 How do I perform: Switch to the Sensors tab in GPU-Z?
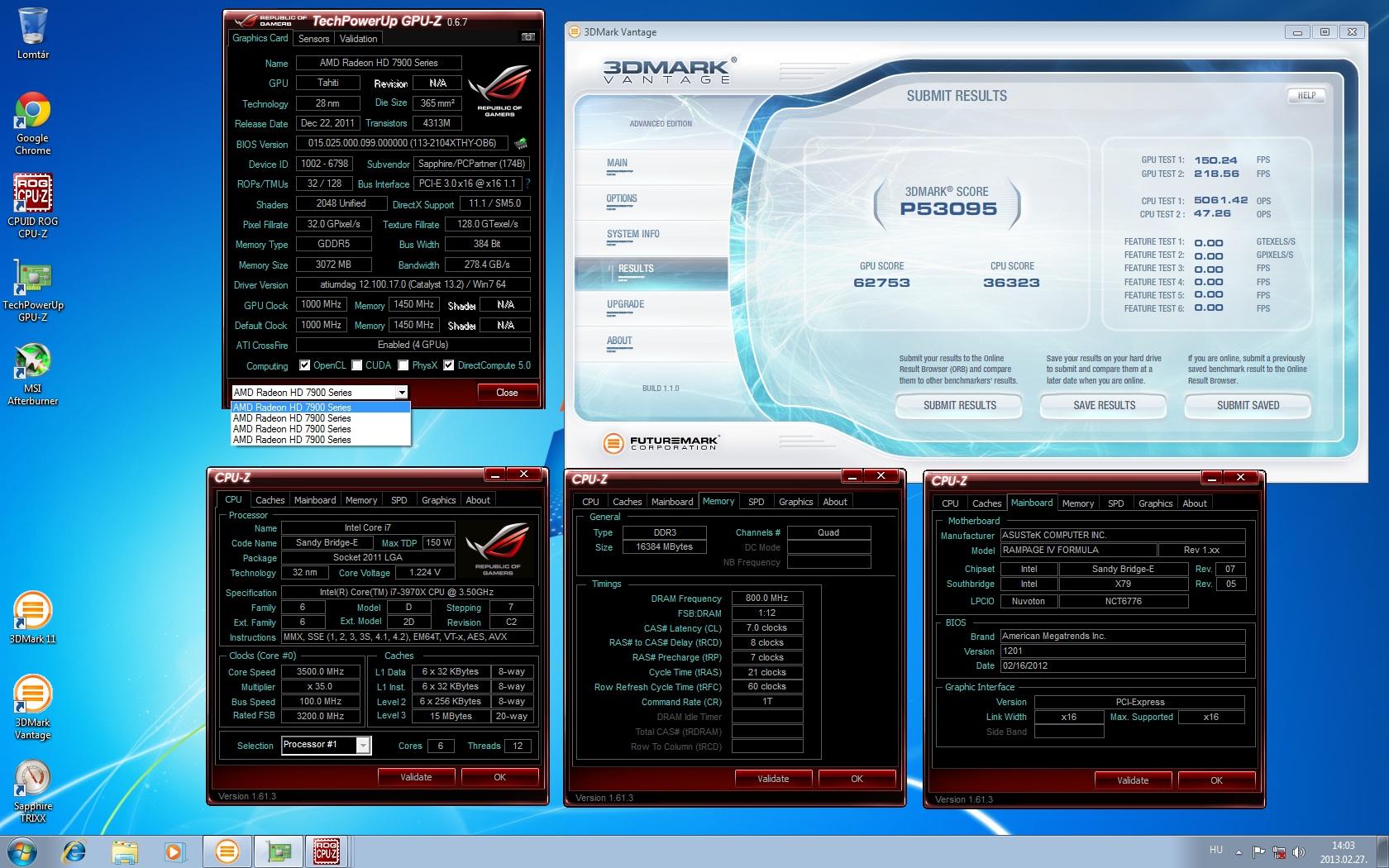click(x=313, y=39)
